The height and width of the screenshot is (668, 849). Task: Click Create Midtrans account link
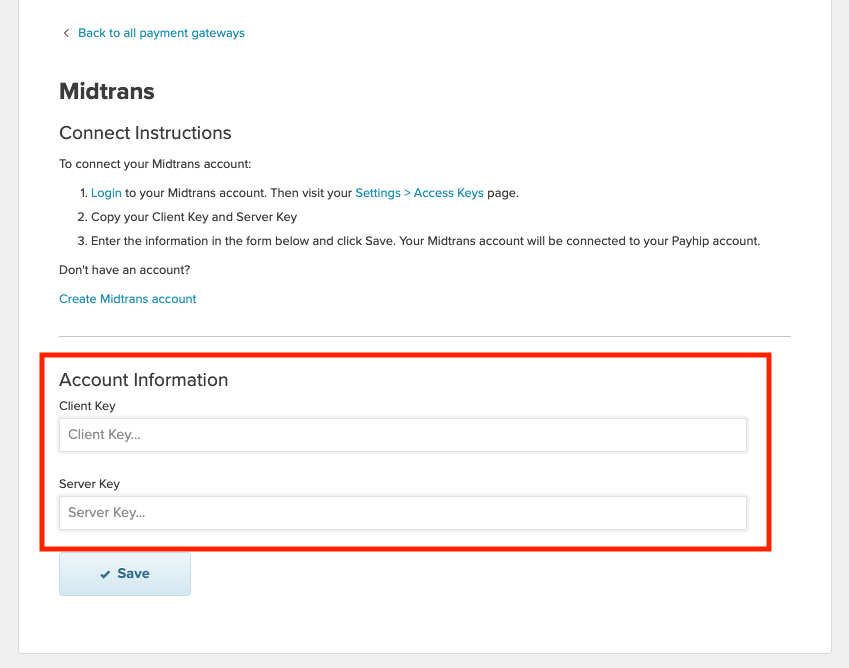128,299
